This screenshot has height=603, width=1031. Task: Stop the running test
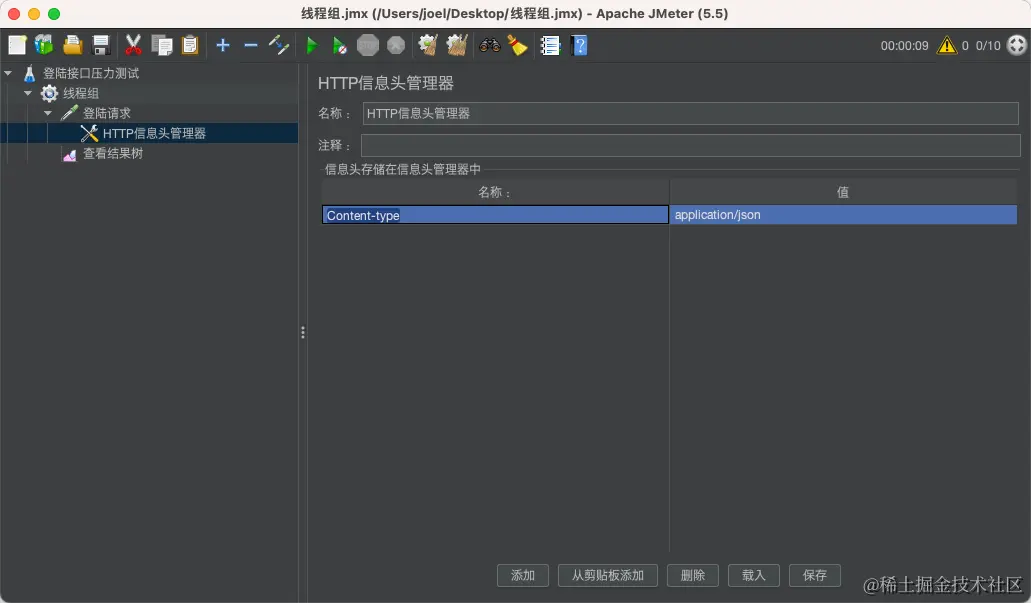(x=367, y=45)
